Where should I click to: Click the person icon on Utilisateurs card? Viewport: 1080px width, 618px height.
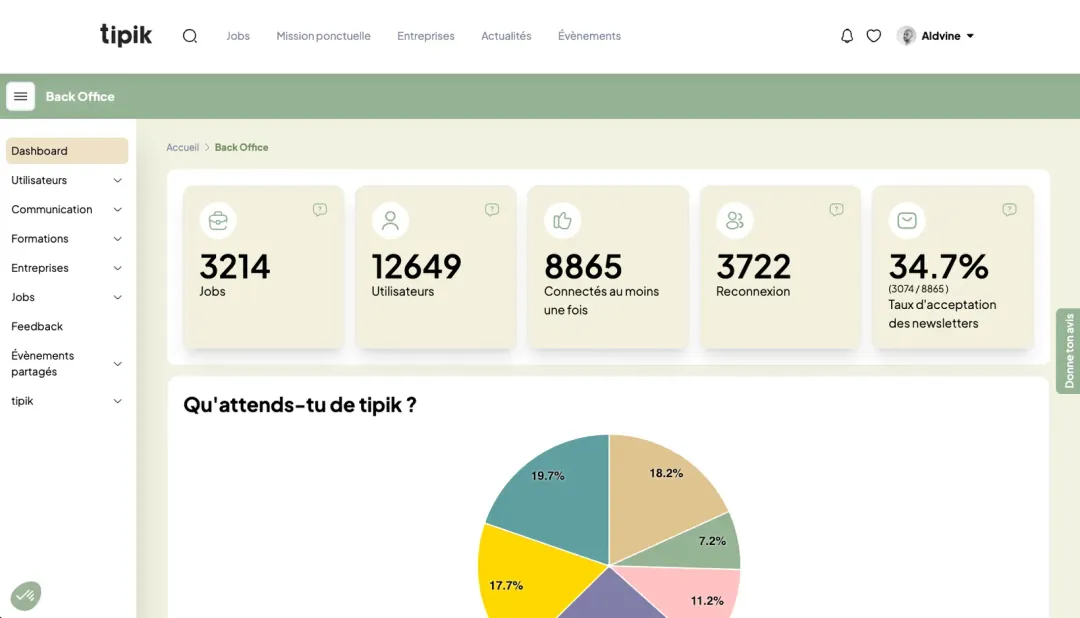pyautogui.click(x=391, y=220)
